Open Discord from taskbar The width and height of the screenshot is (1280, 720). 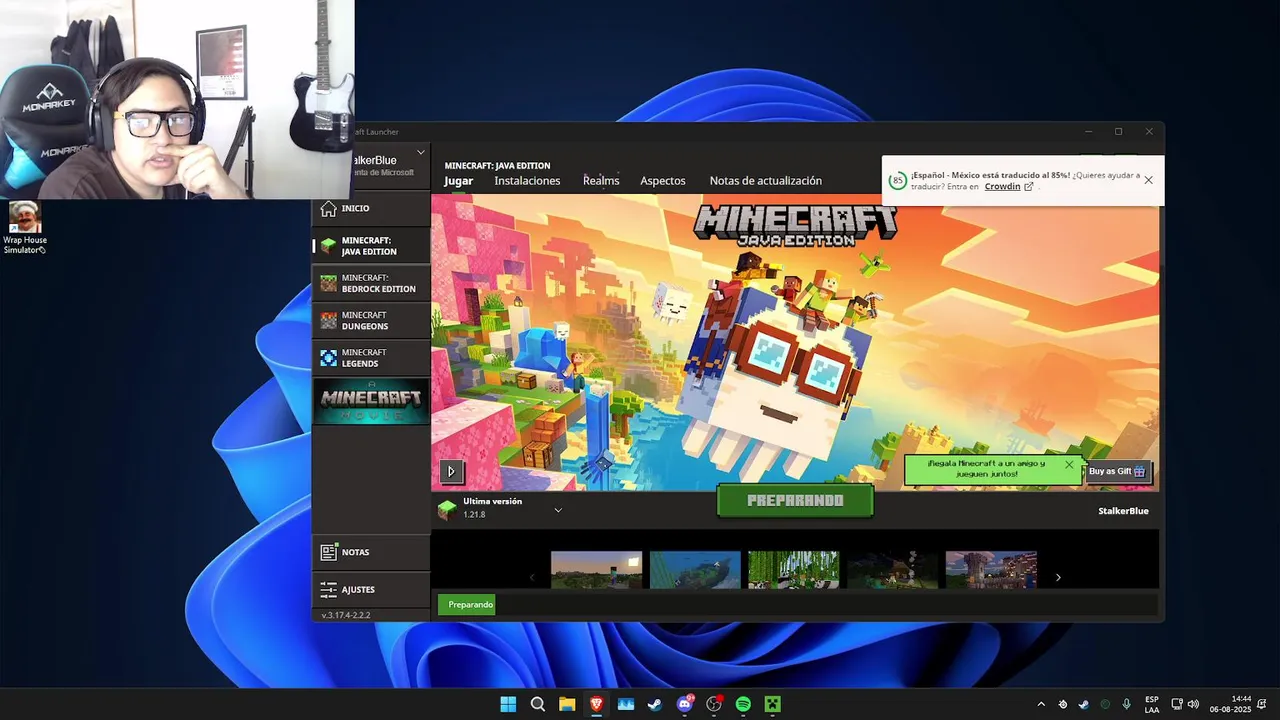[684, 704]
